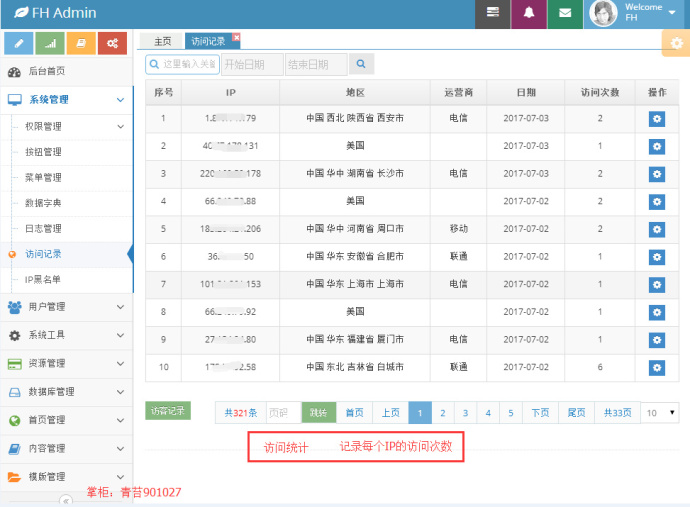690x507 pixels.
Task: Open action gear for row 4
Action: (x=657, y=202)
